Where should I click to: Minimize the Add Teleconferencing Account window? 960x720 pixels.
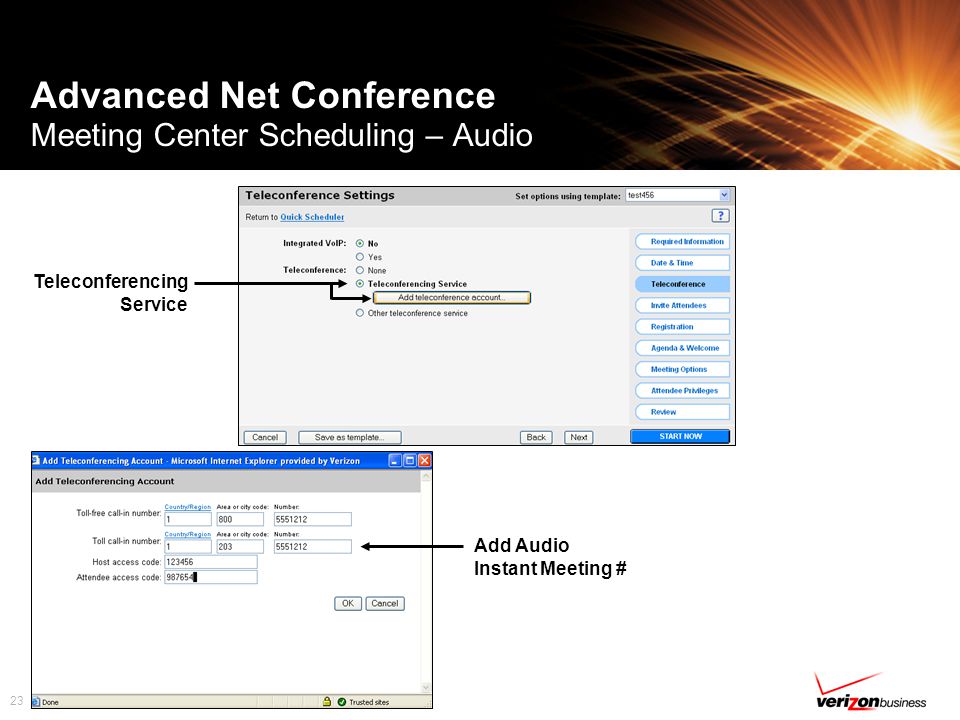coord(396,460)
